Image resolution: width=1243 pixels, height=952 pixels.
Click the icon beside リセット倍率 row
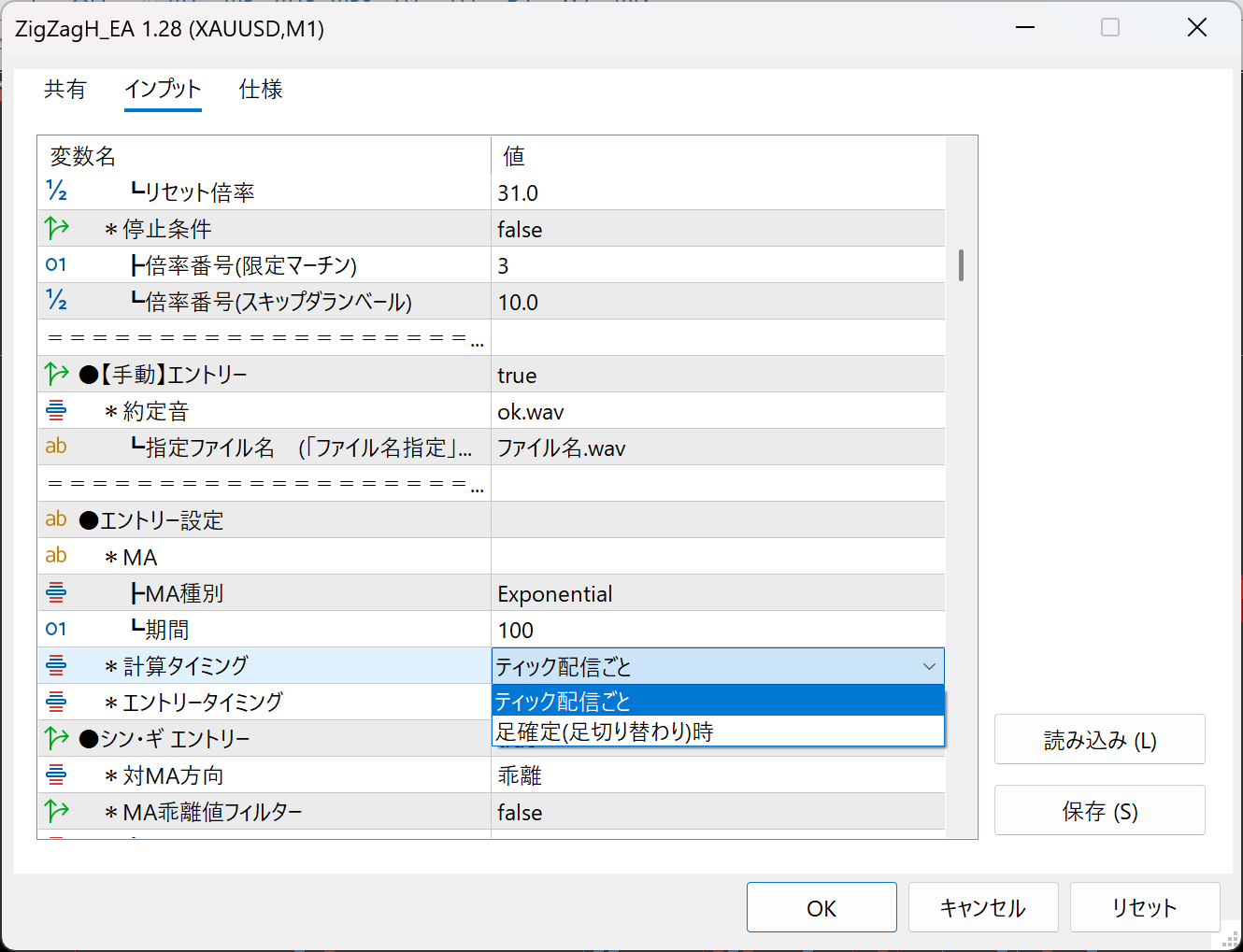pyautogui.click(x=56, y=192)
